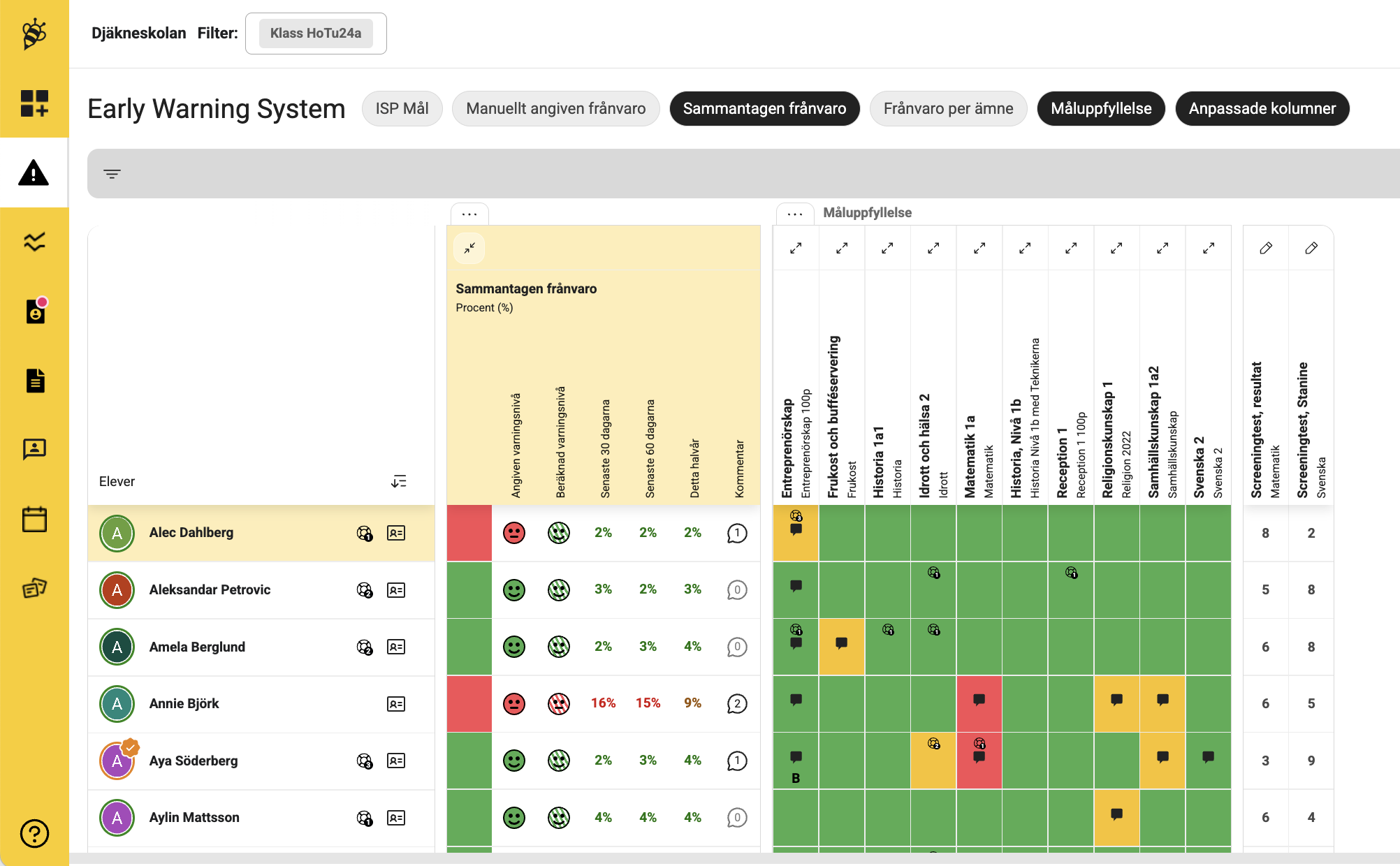Expand the Entreprenörskap column
The width and height of the screenshot is (1400, 866).
pyautogui.click(x=796, y=248)
